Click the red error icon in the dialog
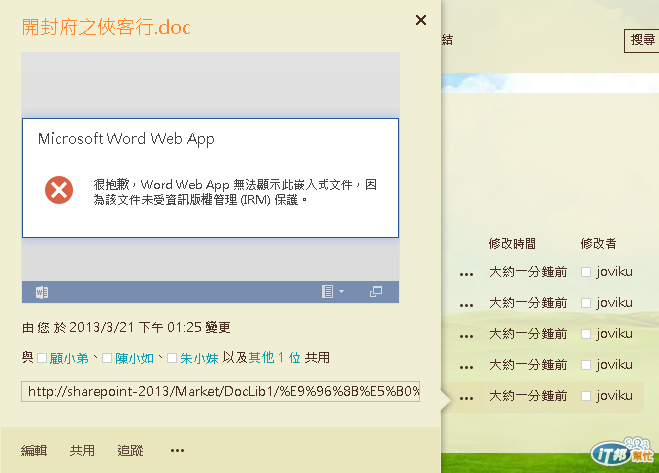Screen dimensions: 659x473 coord(59,190)
